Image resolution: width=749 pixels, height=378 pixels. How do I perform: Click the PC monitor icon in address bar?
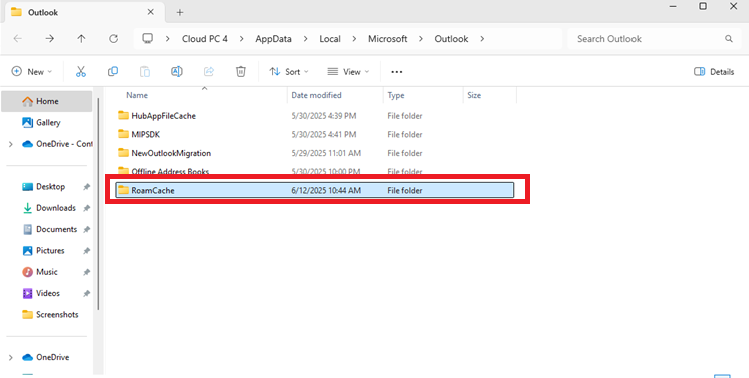tap(148, 39)
